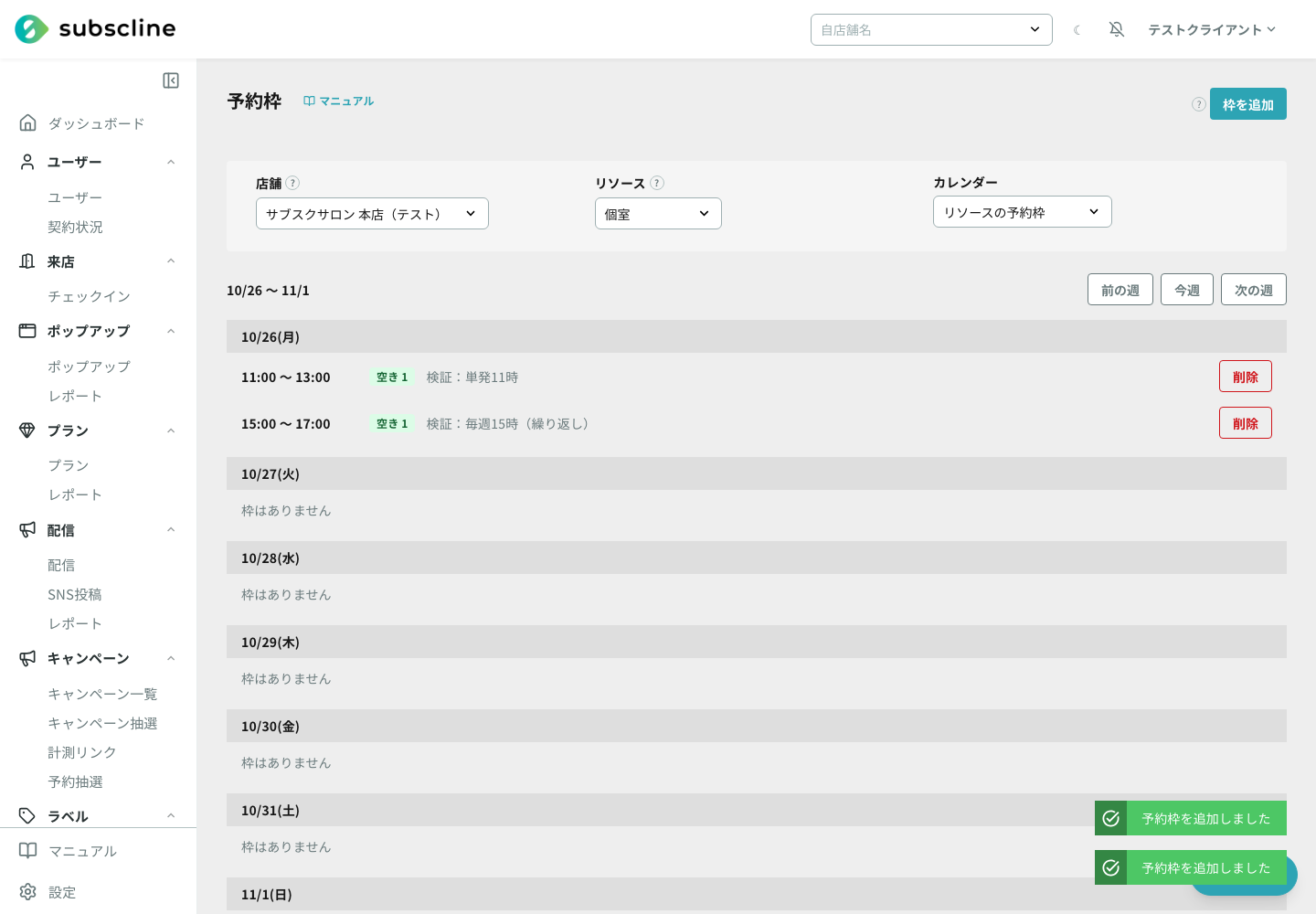Open 計測リンク in sidebar

tap(82, 752)
